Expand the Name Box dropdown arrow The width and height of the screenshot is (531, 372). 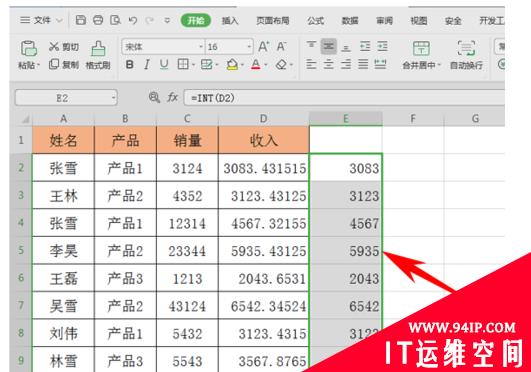[x=113, y=98]
